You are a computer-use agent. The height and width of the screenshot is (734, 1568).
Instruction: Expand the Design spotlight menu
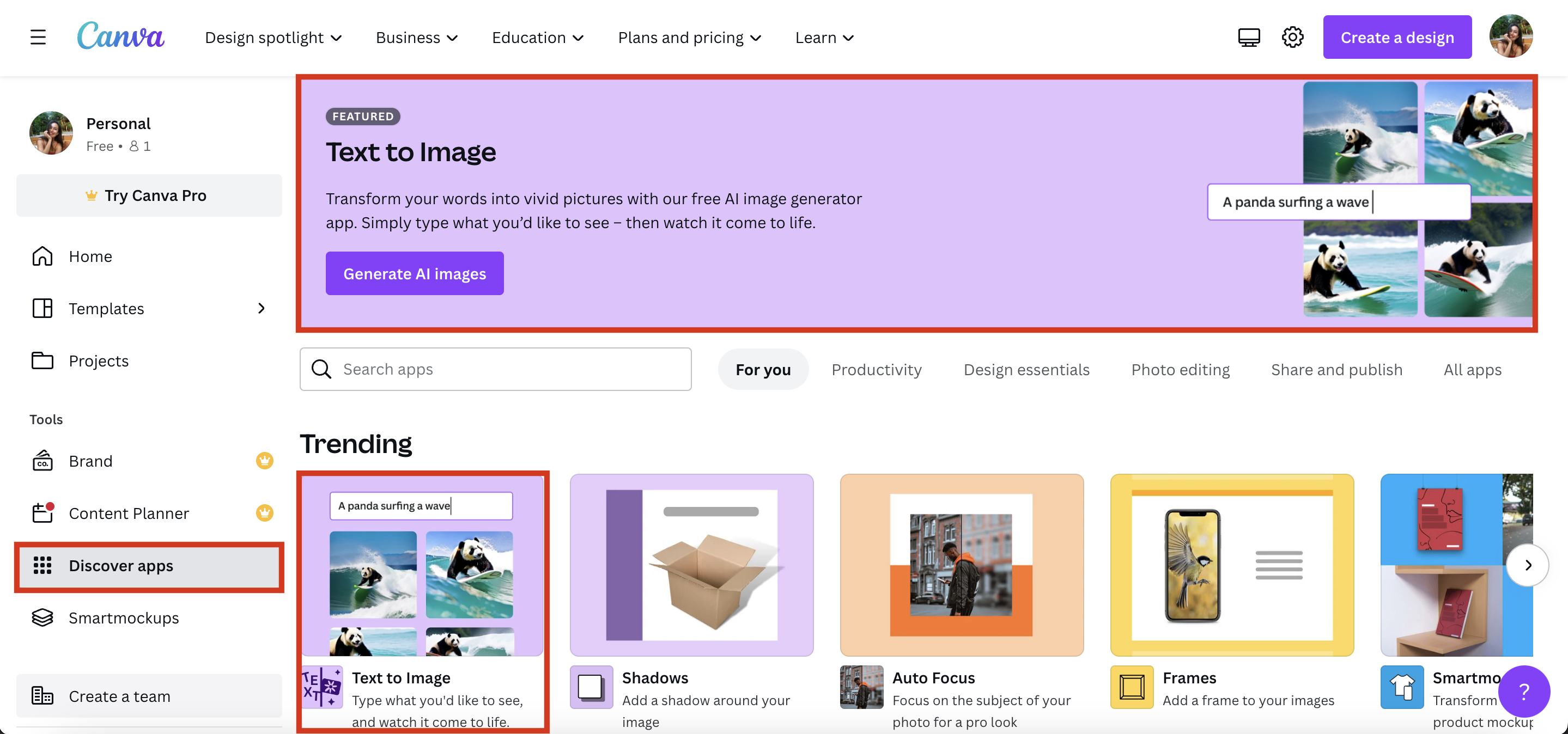tap(274, 38)
